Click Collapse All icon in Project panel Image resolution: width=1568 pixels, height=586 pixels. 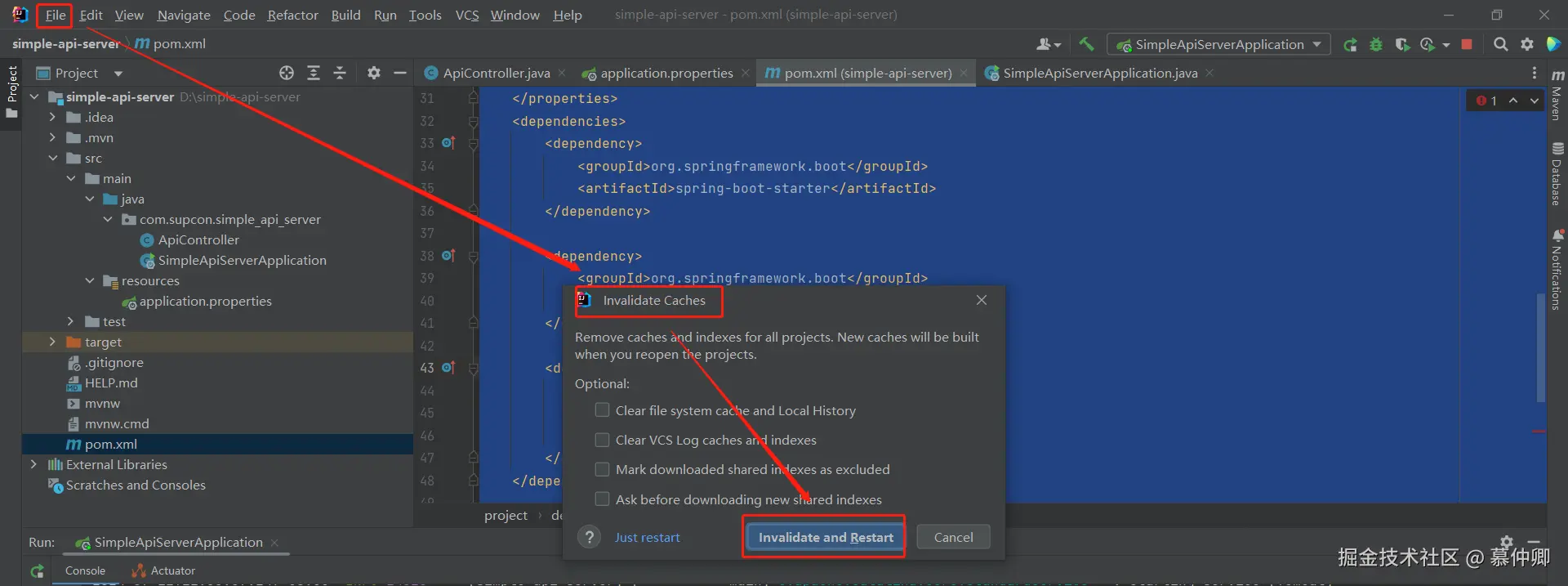coord(340,73)
